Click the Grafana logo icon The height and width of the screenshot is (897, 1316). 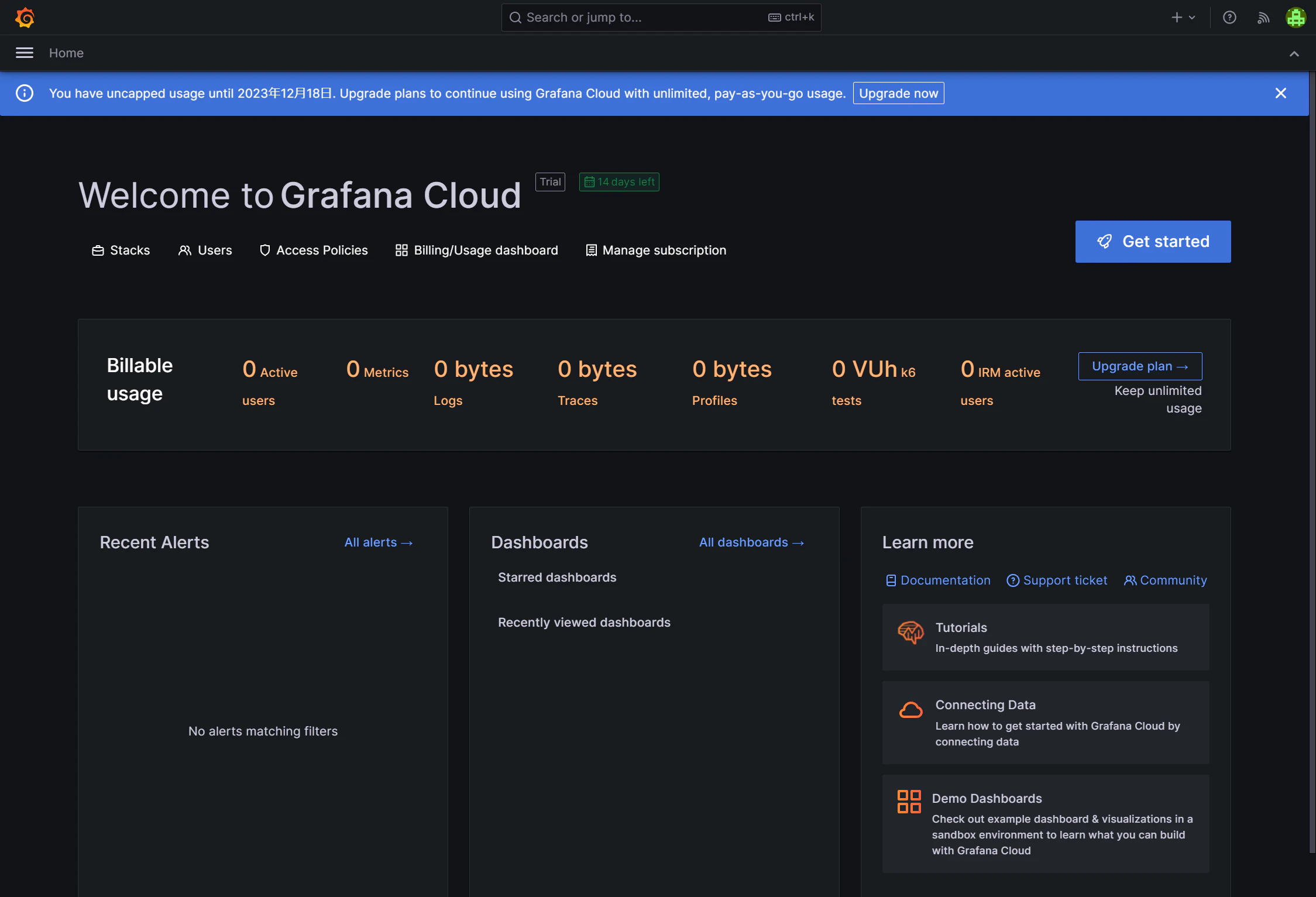pyautogui.click(x=25, y=18)
